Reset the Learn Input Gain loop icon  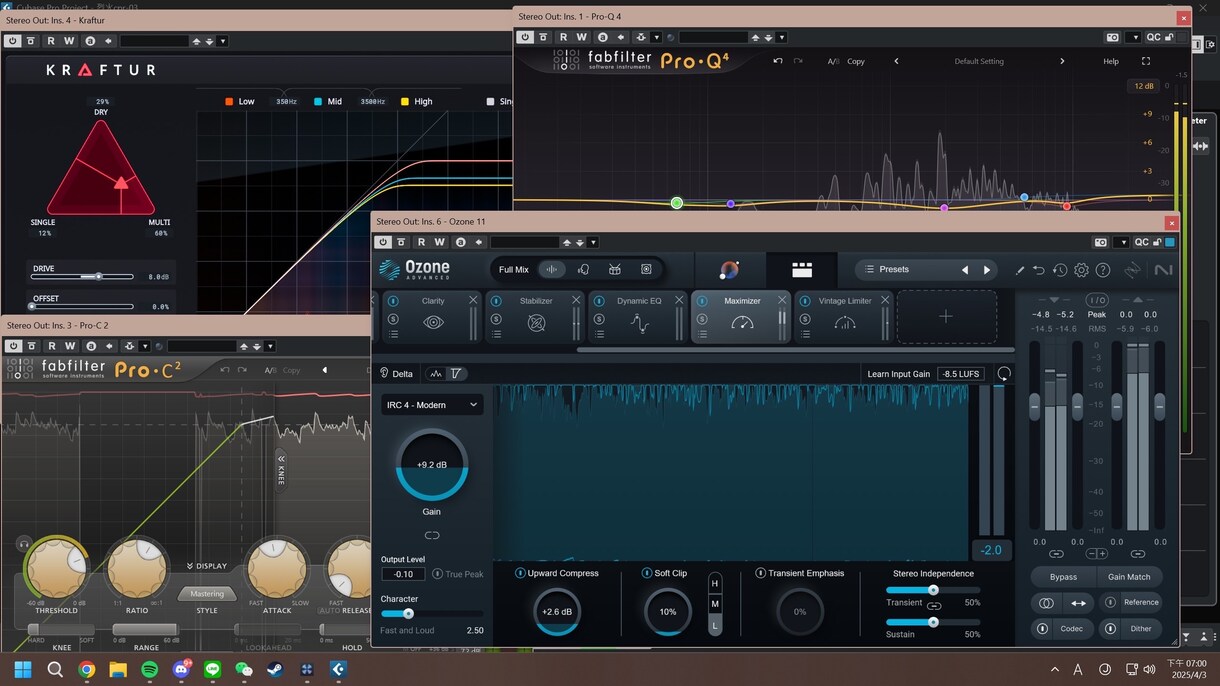[x=1004, y=373]
